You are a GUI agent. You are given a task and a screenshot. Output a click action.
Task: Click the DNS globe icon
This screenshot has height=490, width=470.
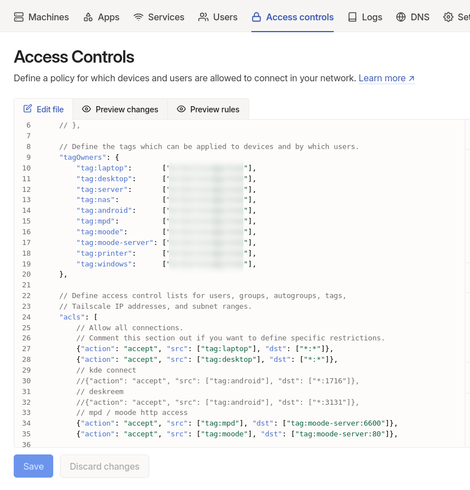pos(401,17)
